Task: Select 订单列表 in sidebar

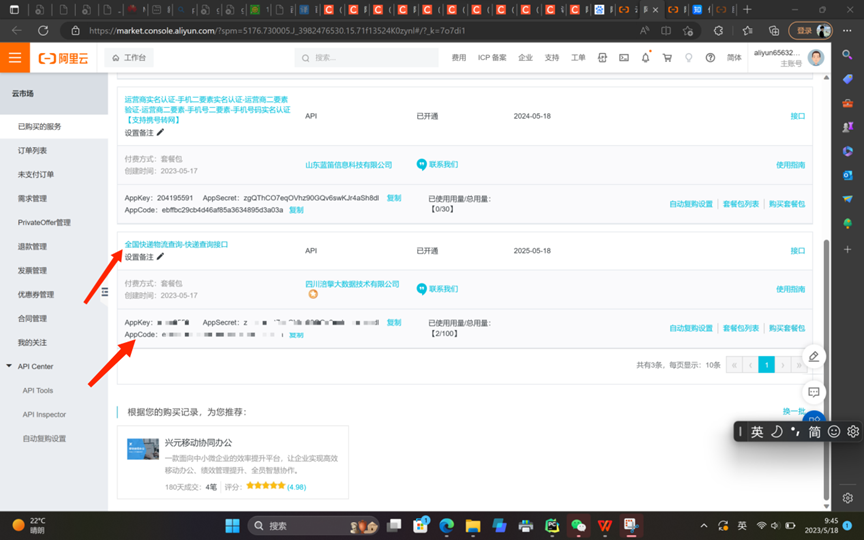Action: 33,150
